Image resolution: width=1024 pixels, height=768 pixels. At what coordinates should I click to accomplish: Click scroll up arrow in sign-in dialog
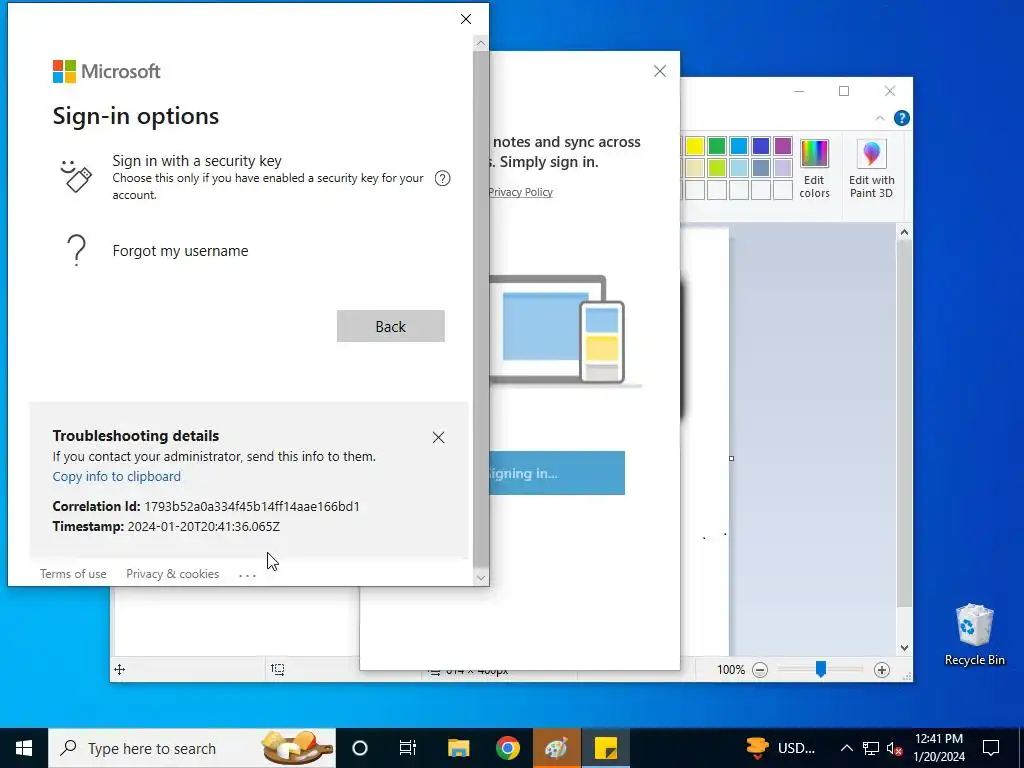pyautogui.click(x=481, y=44)
